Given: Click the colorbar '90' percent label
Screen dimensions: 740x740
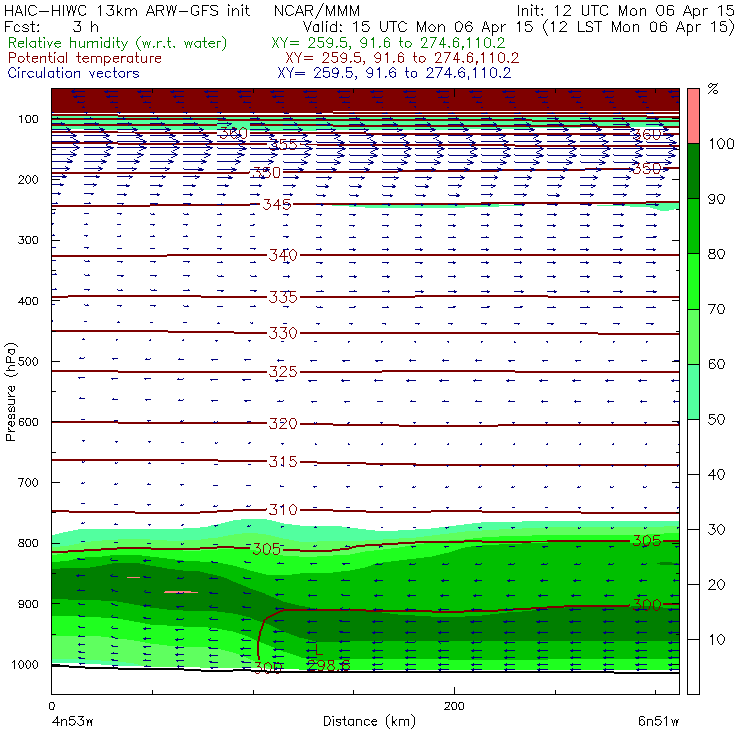Looking at the screenshot, I should (x=716, y=199).
